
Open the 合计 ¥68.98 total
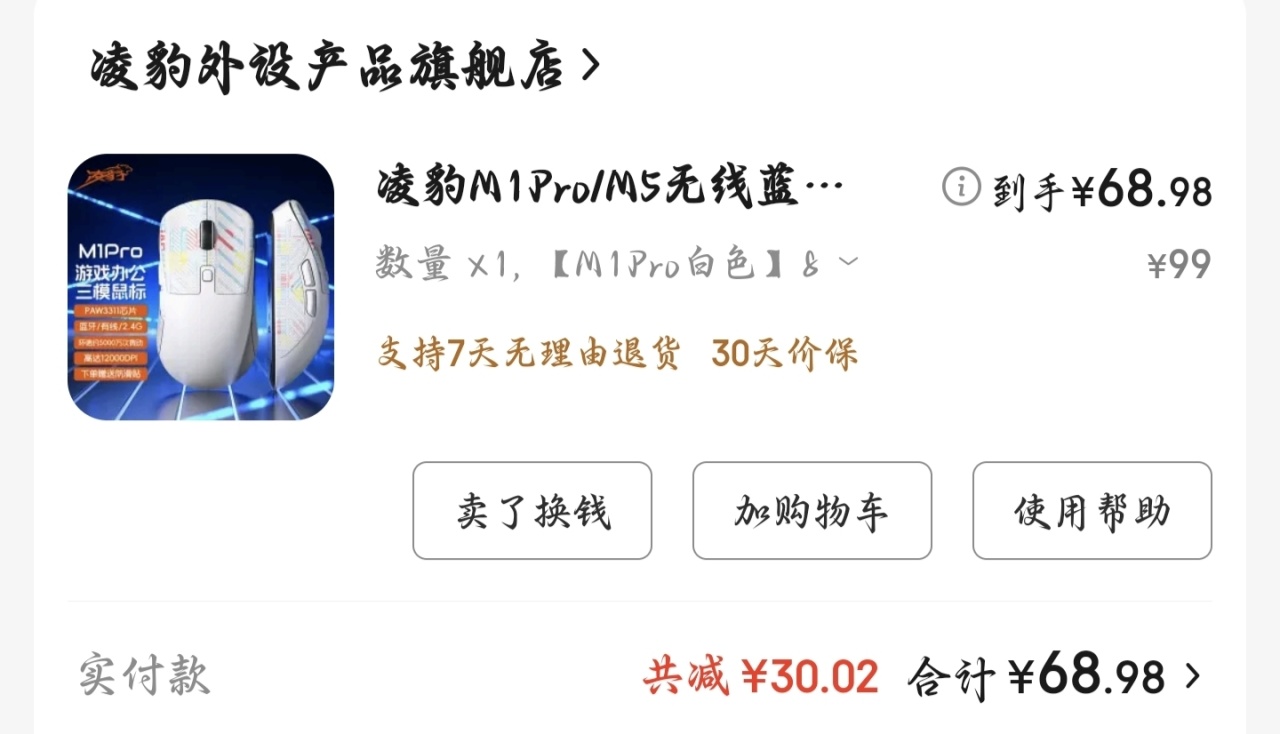(1037, 676)
